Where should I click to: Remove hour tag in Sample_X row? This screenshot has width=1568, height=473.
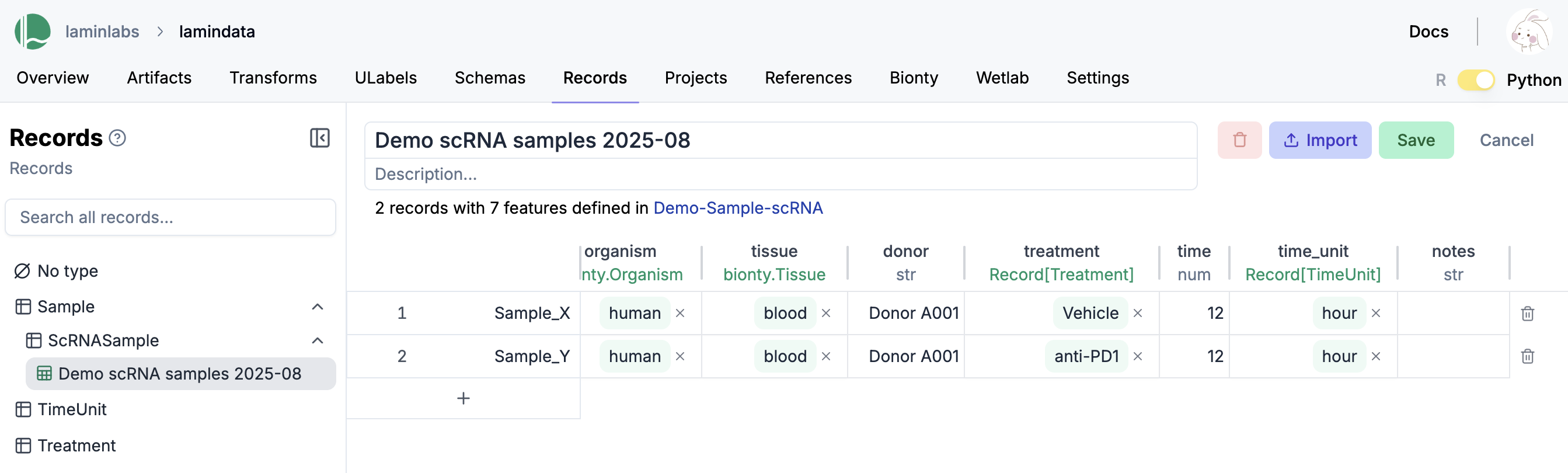[1376, 313]
